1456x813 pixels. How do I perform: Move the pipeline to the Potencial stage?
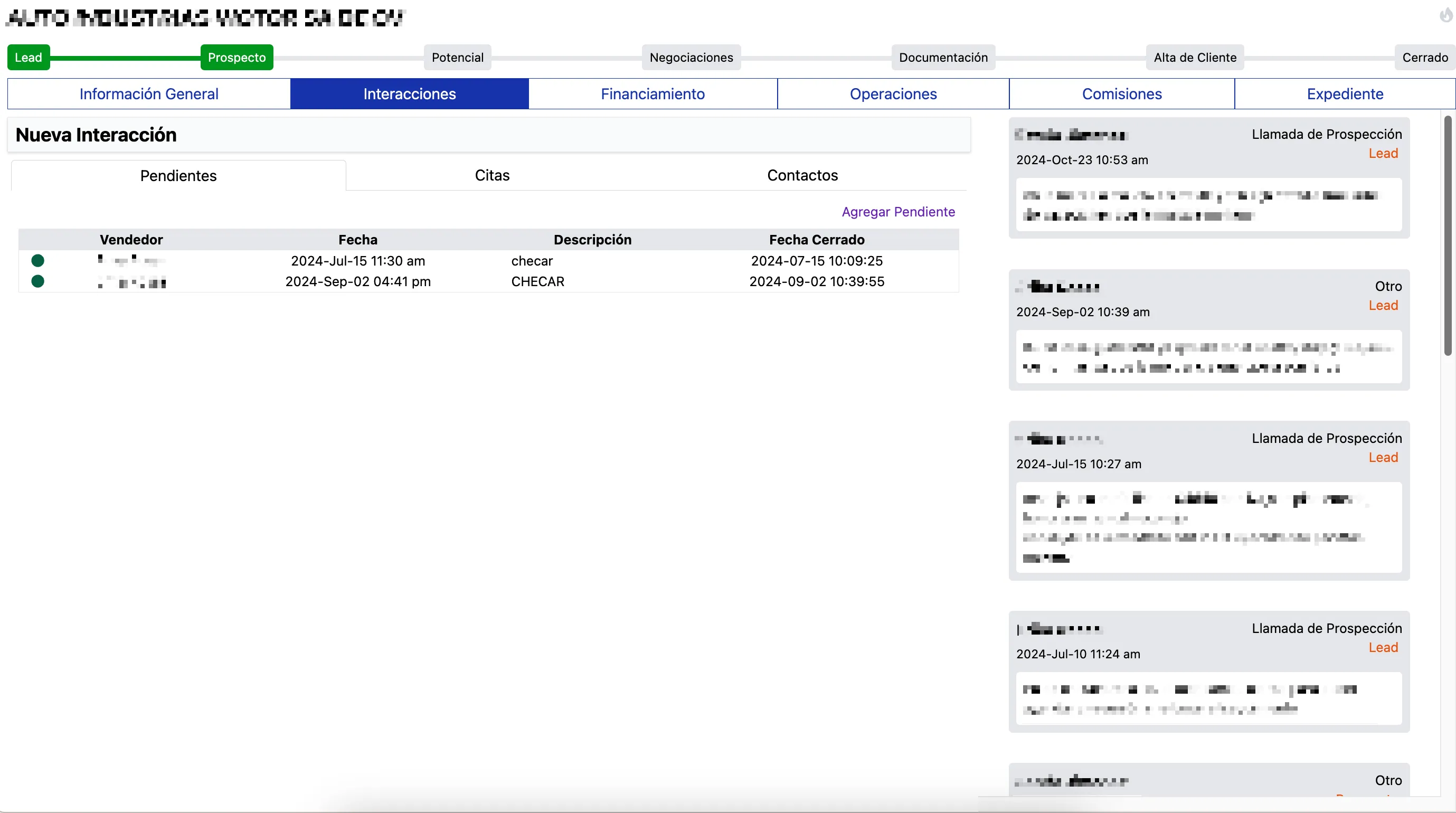coord(457,57)
